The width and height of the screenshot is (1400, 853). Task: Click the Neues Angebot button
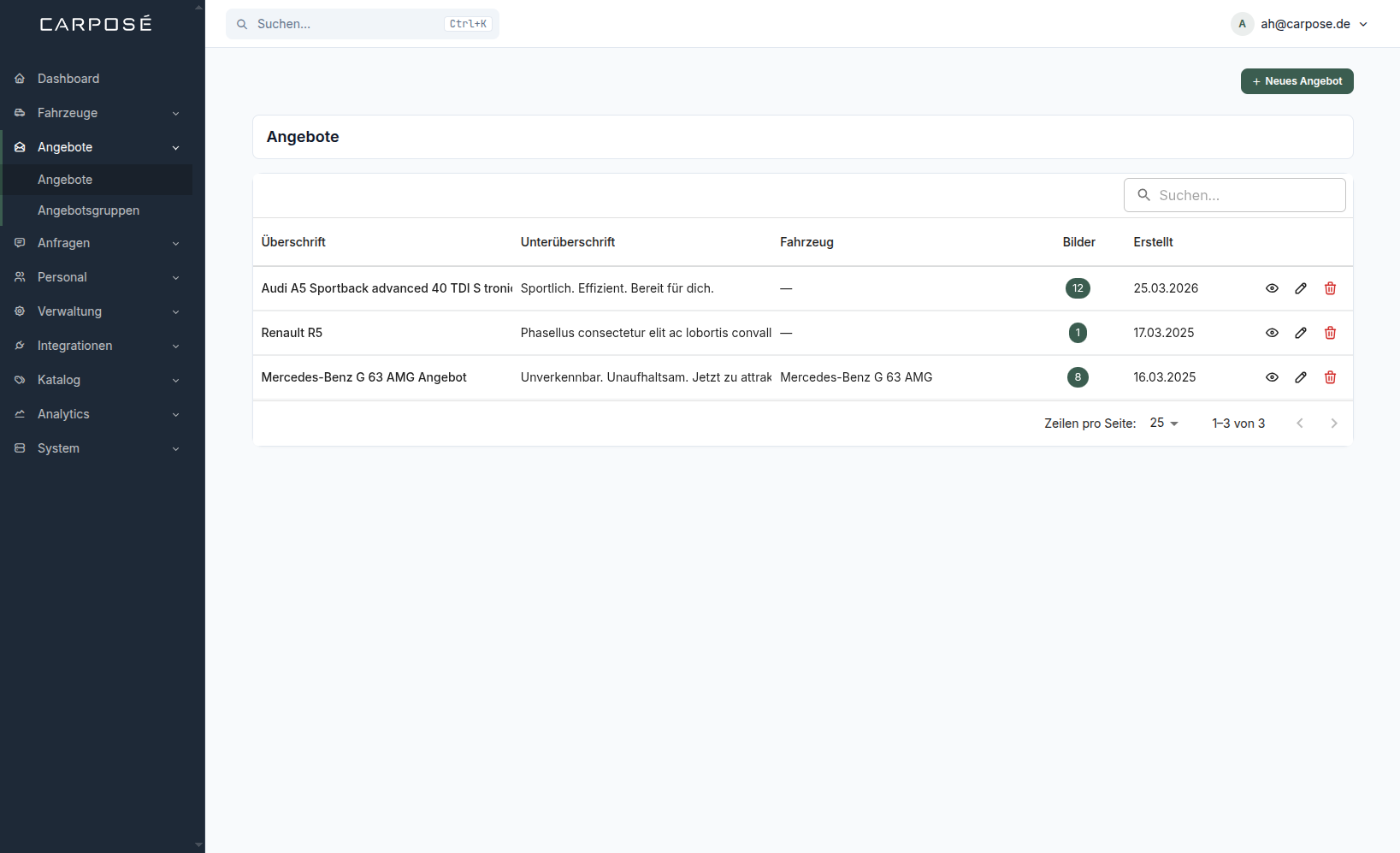[x=1297, y=81]
